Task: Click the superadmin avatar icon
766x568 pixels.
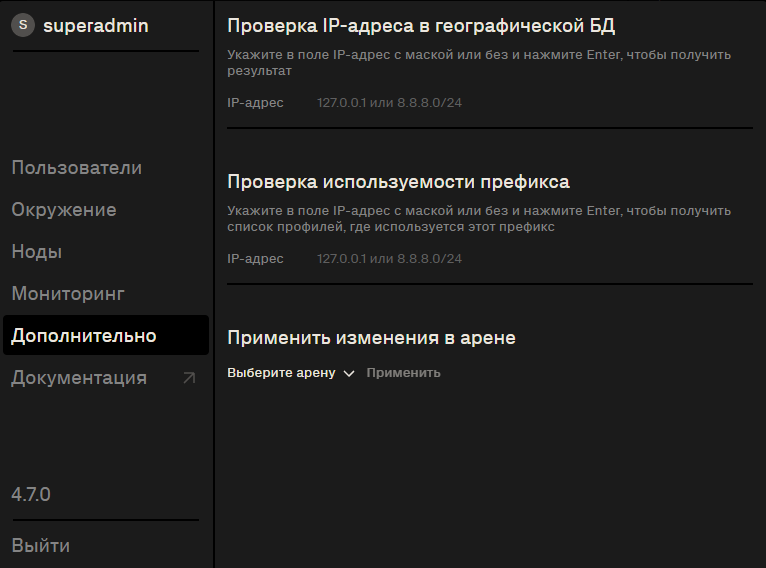Action: [x=22, y=26]
